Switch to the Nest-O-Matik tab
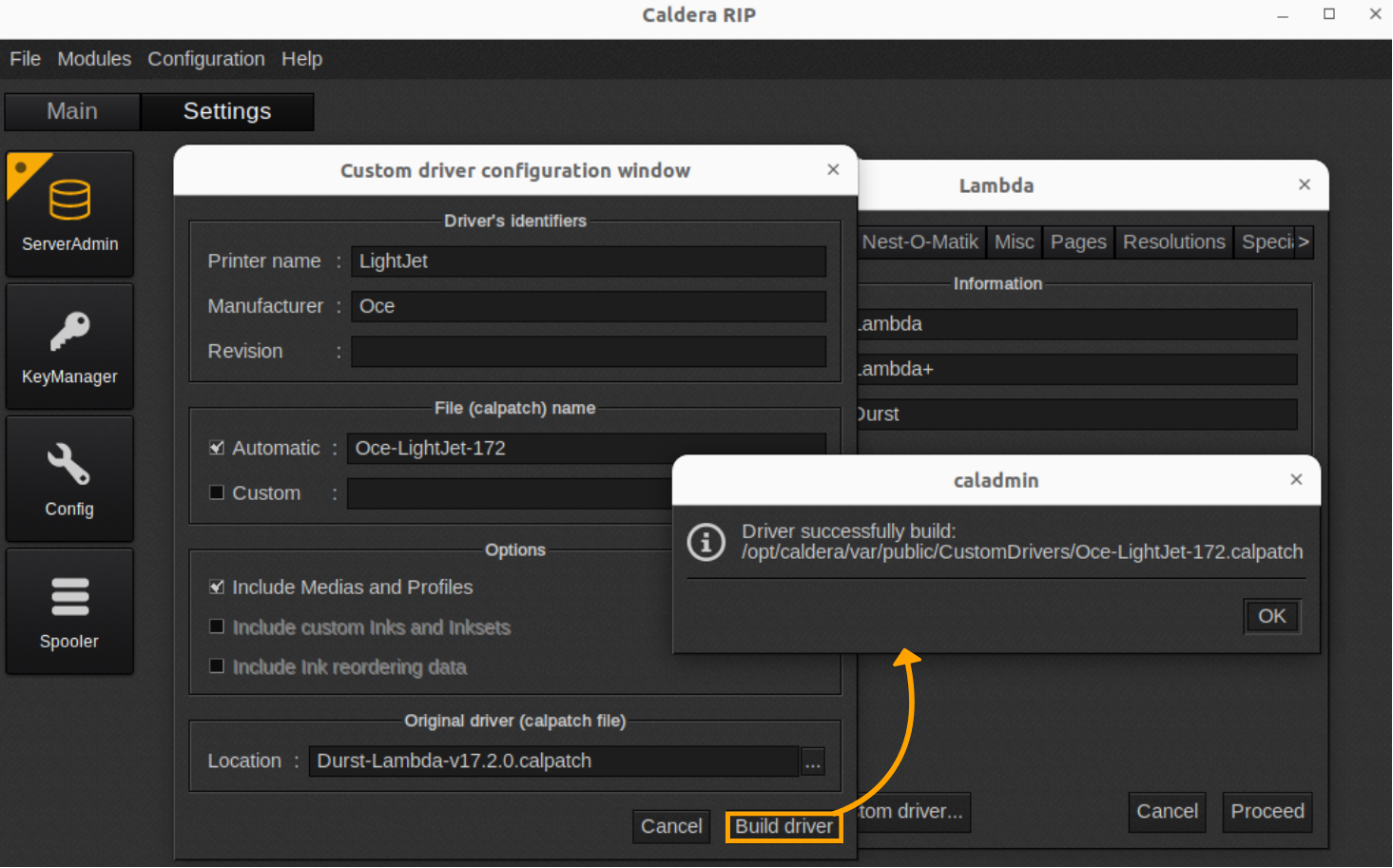Viewport: 1393px width, 868px height. coord(920,241)
